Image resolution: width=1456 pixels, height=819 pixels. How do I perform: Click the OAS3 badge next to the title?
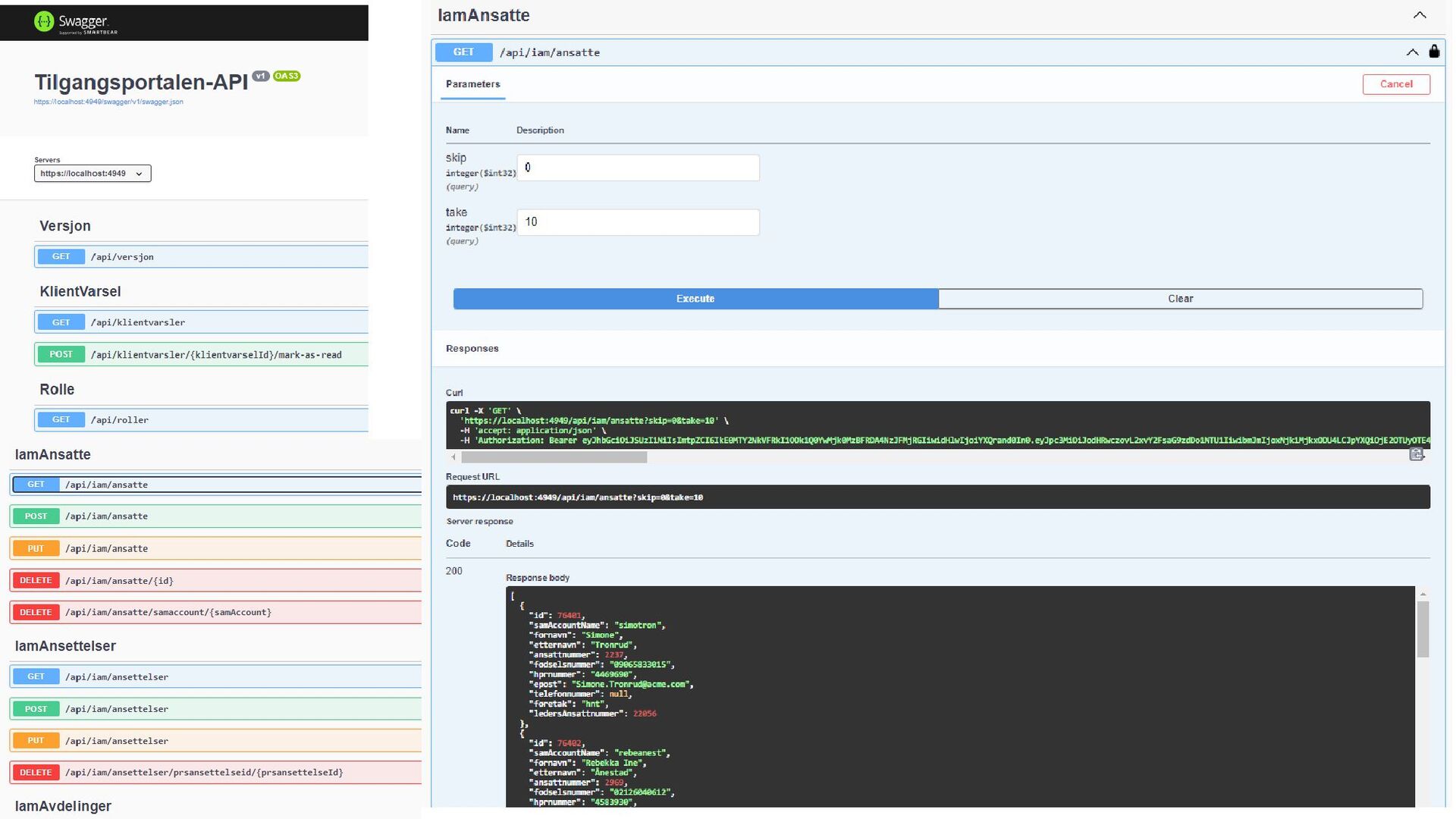pyautogui.click(x=287, y=76)
